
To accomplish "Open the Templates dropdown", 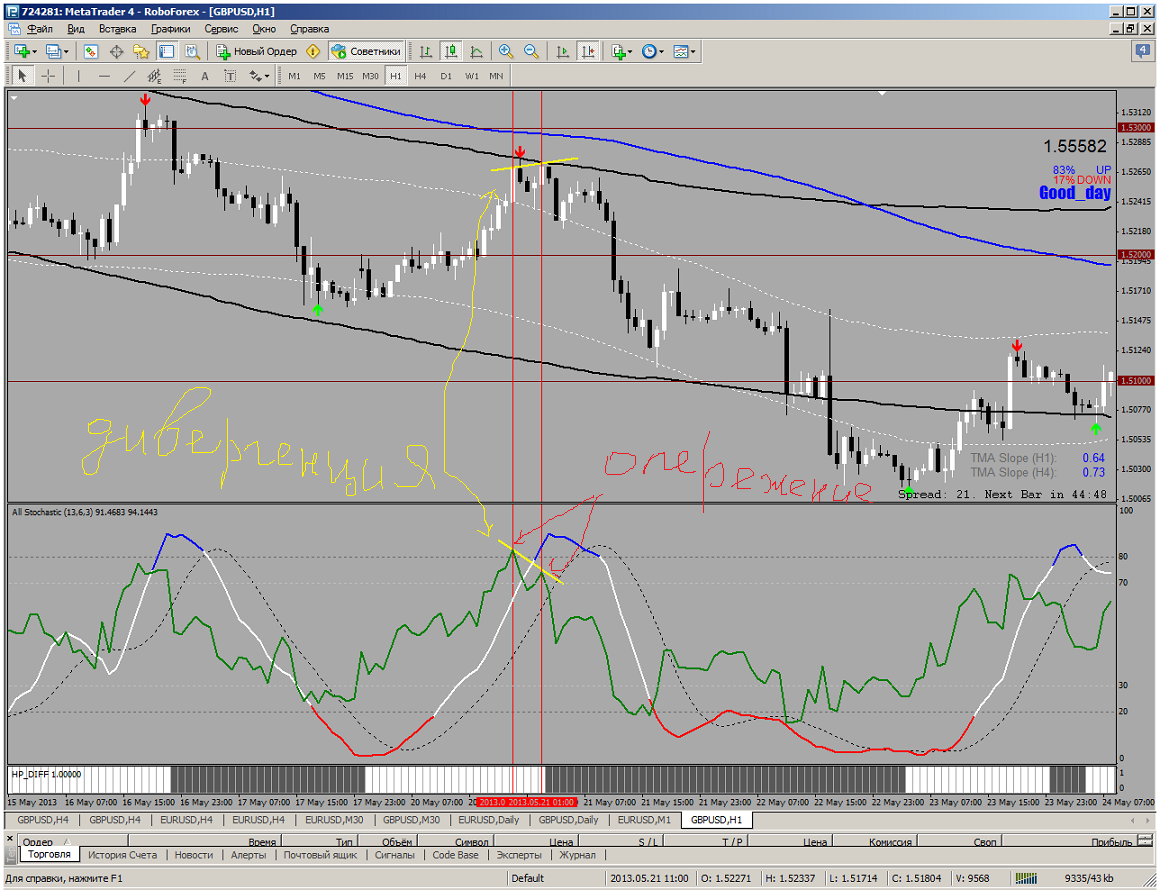I will (684, 51).
